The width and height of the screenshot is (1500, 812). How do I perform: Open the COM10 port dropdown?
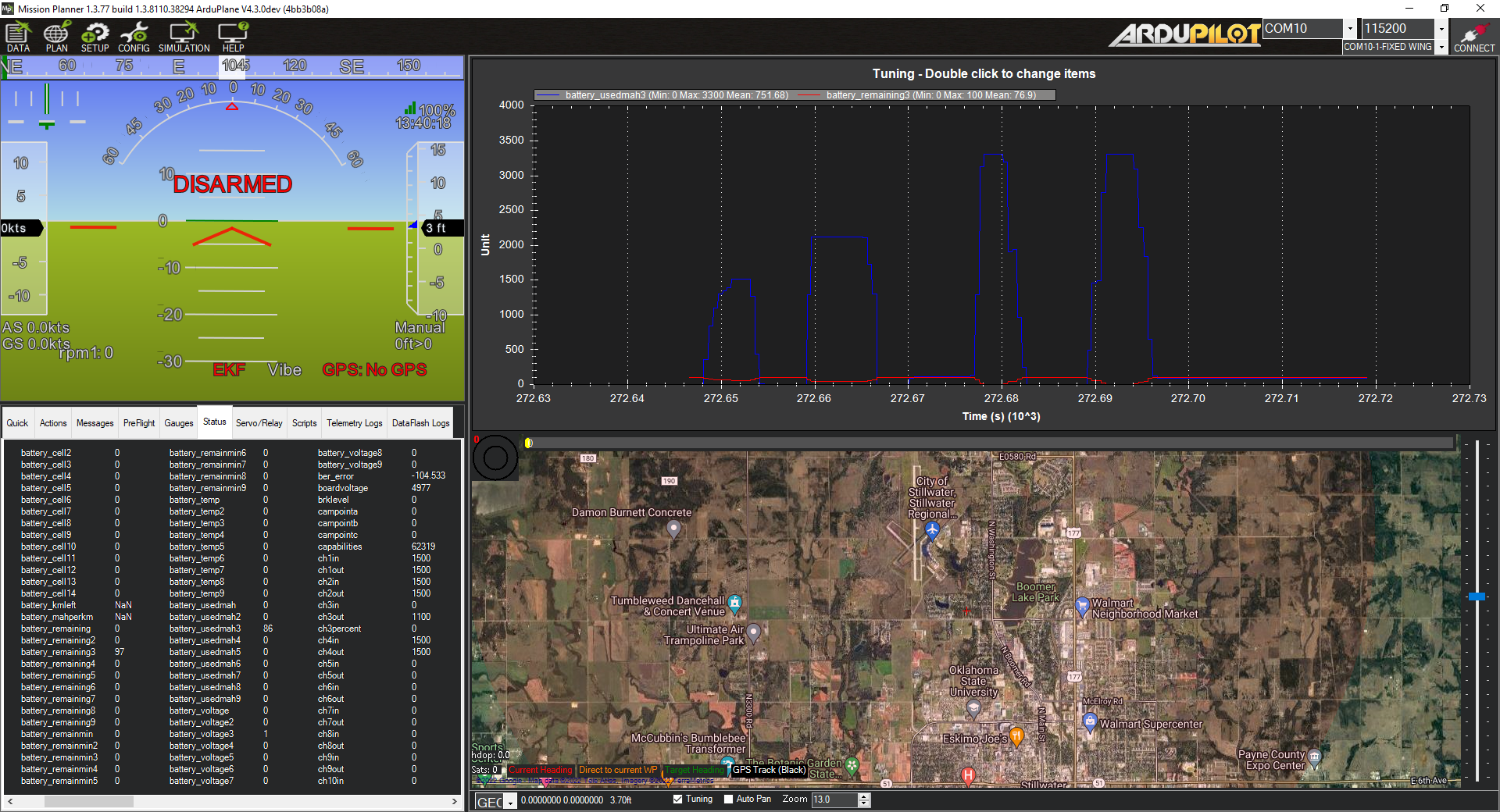point(1349,29)
